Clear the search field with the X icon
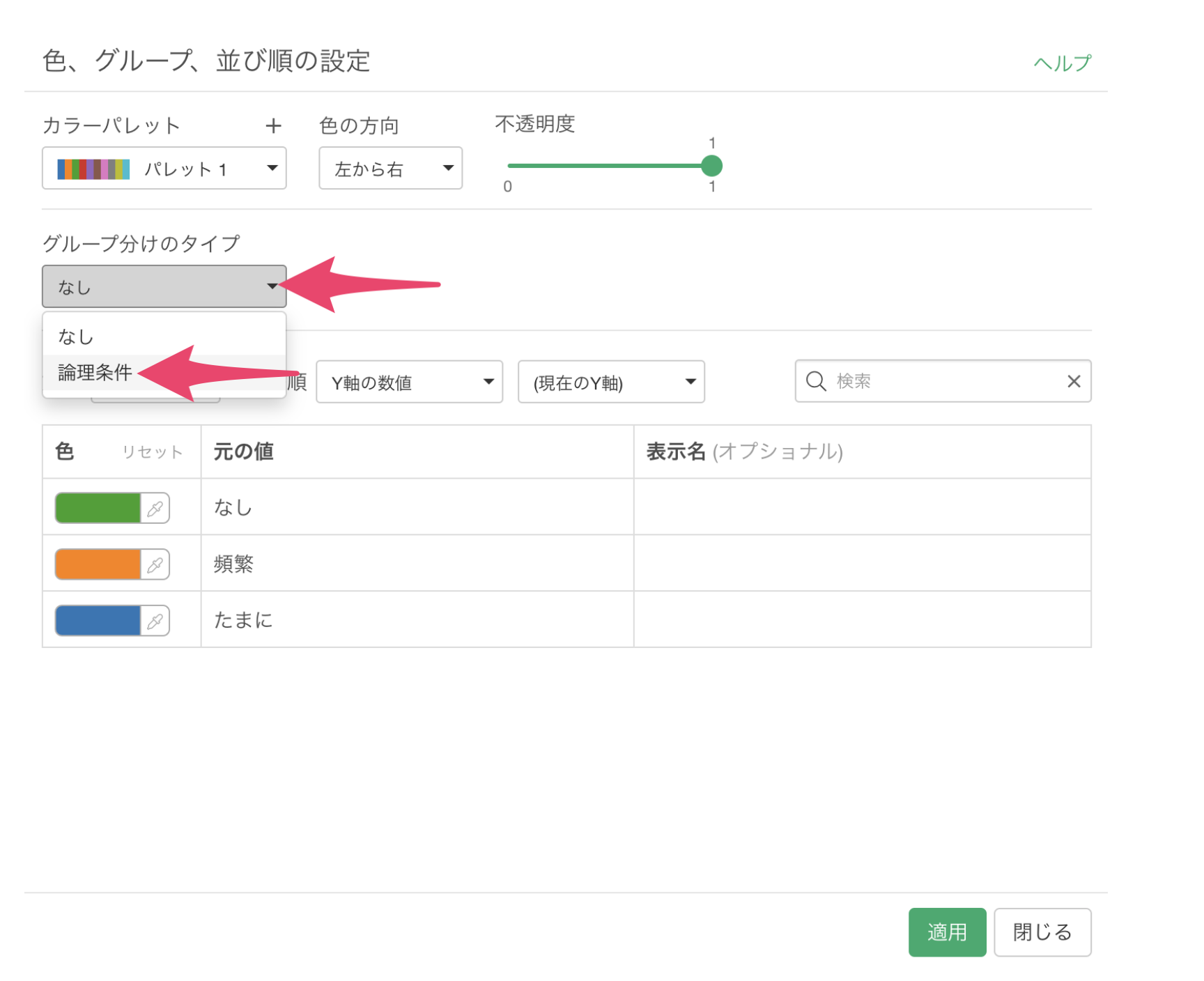Image resolution: width=1204 pixels, height=981 pixels. 1073,381
